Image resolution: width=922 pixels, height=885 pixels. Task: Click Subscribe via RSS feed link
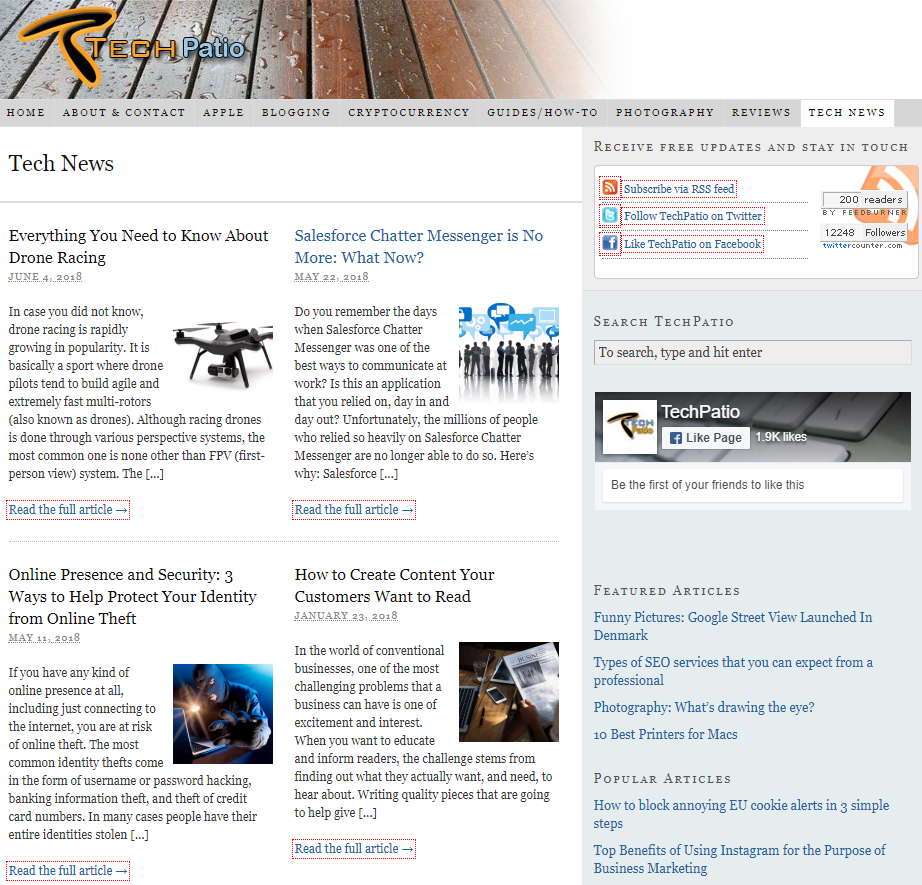tap(679, 189)
